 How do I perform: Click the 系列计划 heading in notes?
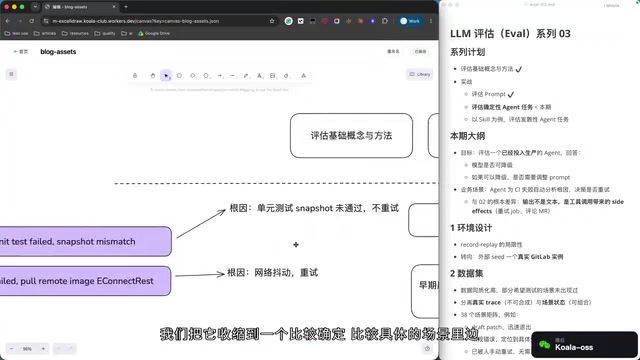pos(467,52)
